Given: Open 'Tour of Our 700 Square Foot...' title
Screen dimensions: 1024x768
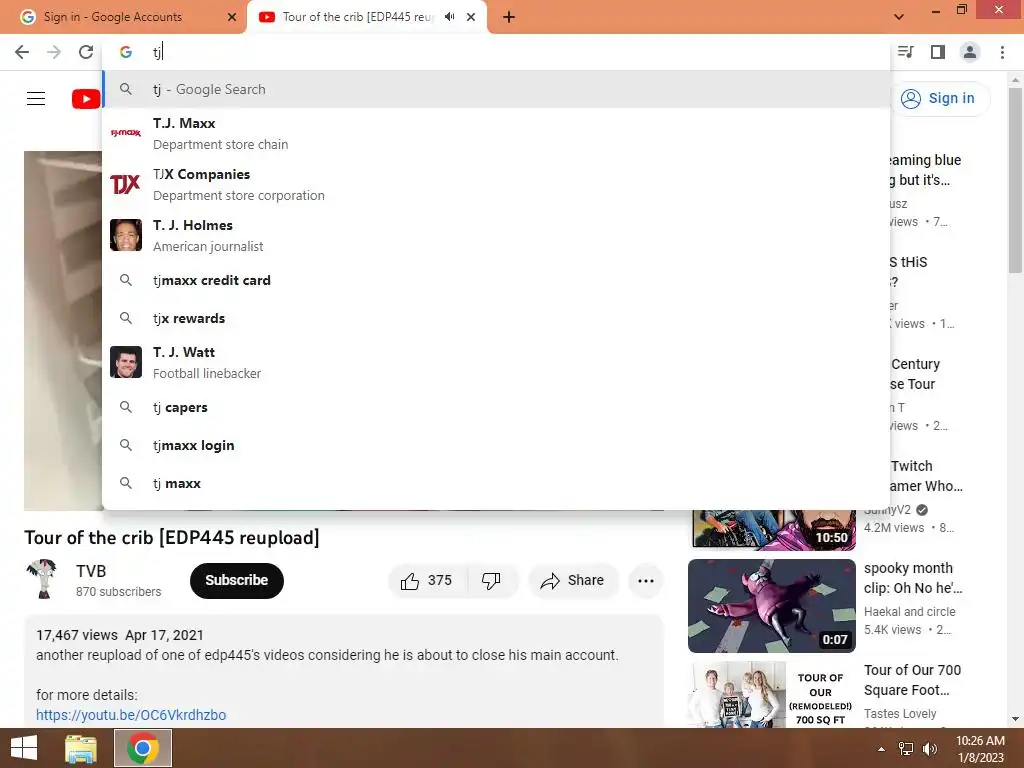Looking at the screenshot, I should click(912, 680).
